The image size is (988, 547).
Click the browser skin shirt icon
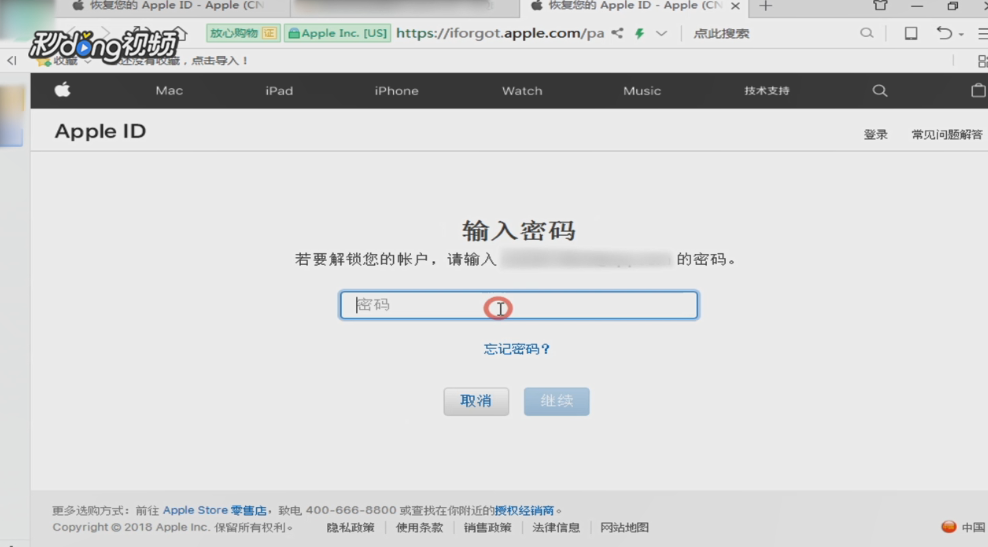[880, 6]
